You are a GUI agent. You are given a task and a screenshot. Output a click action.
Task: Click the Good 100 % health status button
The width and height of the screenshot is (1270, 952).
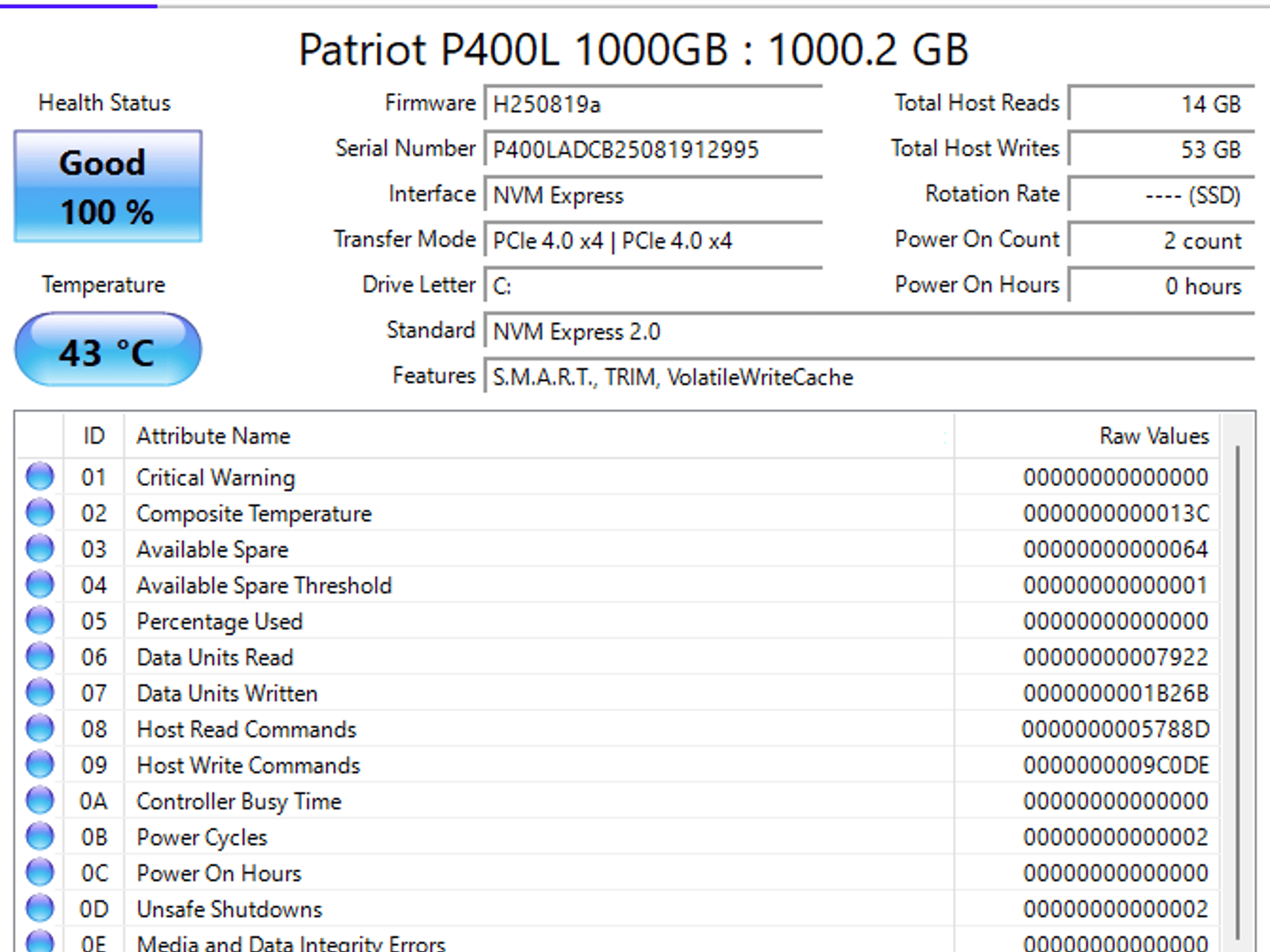108,186
